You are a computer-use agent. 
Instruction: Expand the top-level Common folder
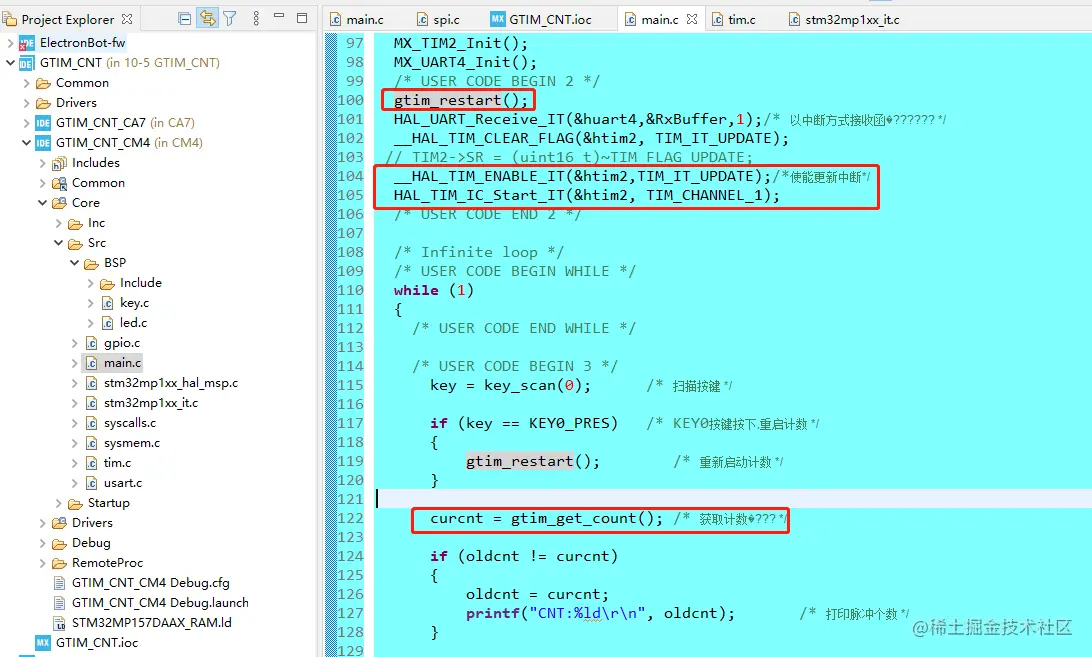[26, 83]
